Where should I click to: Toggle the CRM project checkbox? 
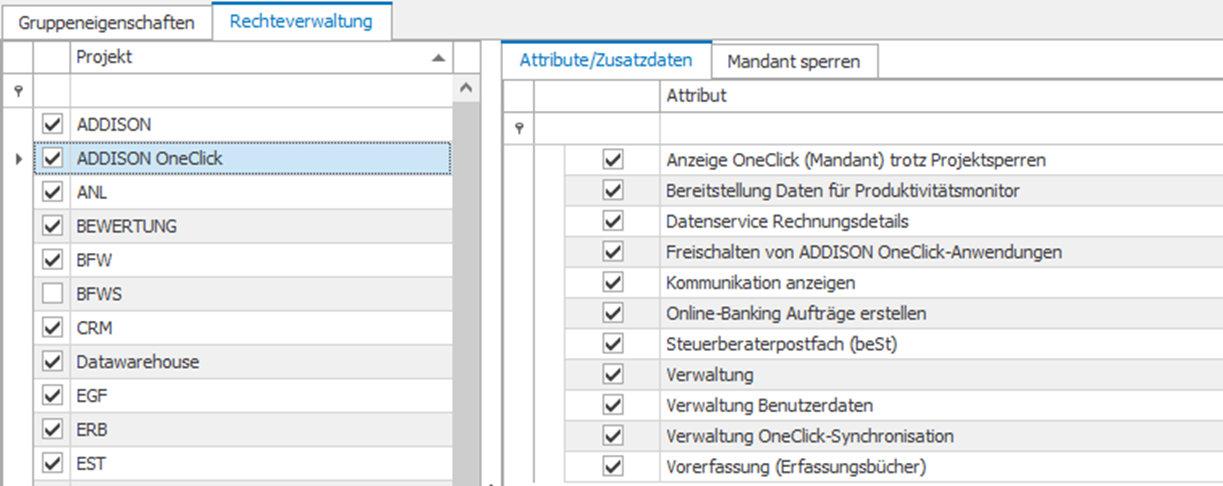[52, 328]
